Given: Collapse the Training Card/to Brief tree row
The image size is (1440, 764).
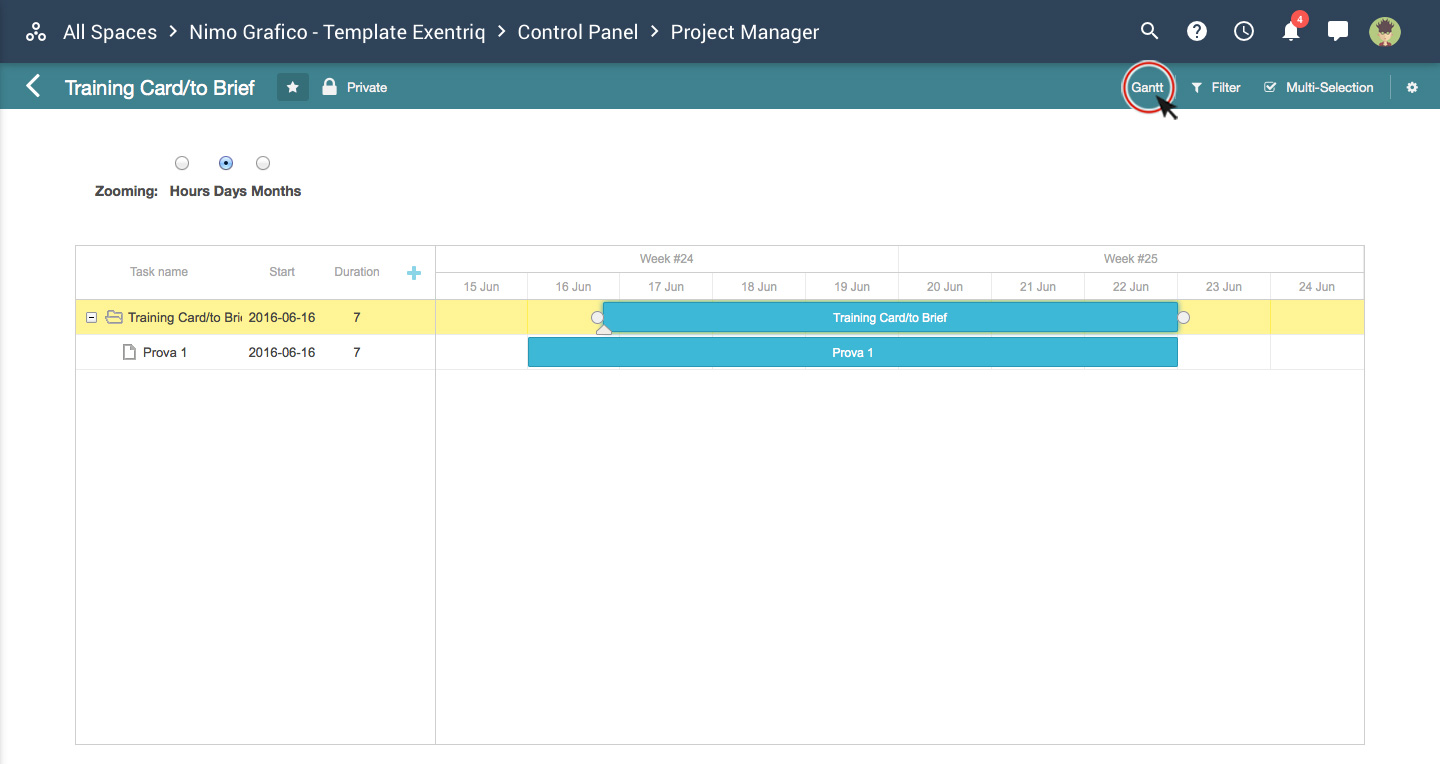Looking at the screenshot, I should [91, 318].
